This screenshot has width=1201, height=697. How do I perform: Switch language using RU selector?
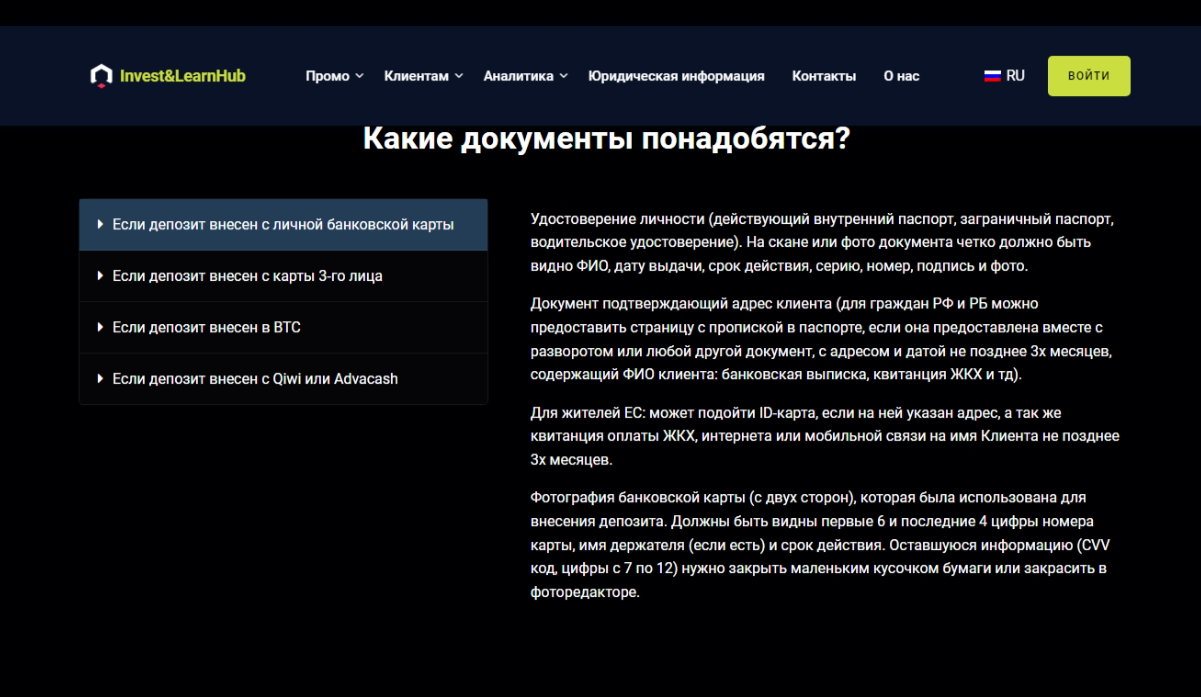pos(1004,76)
